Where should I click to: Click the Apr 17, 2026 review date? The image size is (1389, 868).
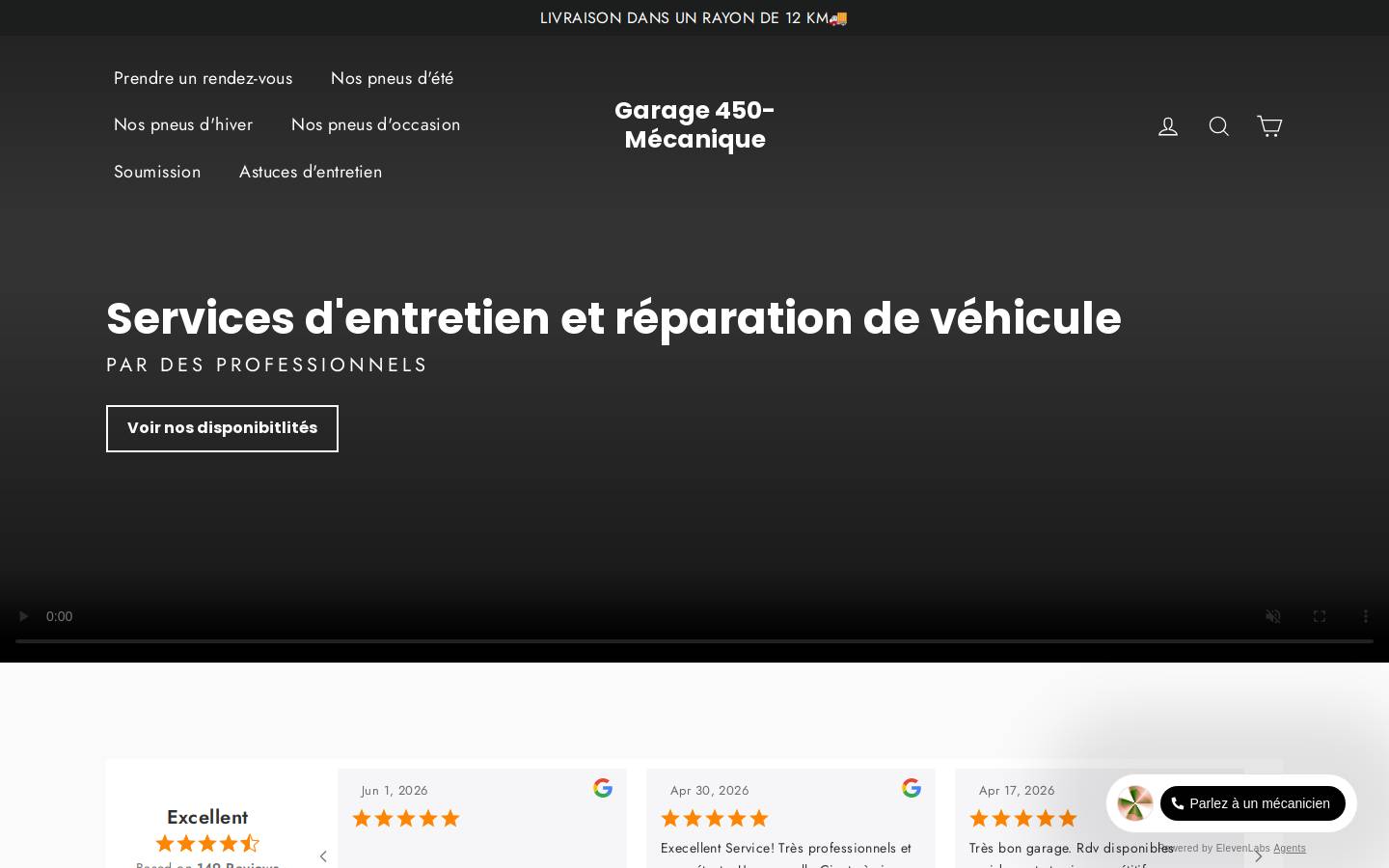point(1017,791)
